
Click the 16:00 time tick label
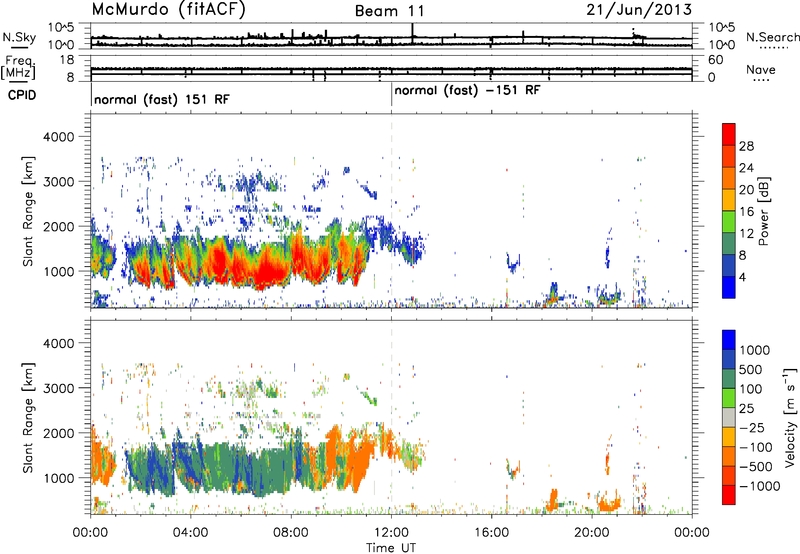tap(491, 533)
